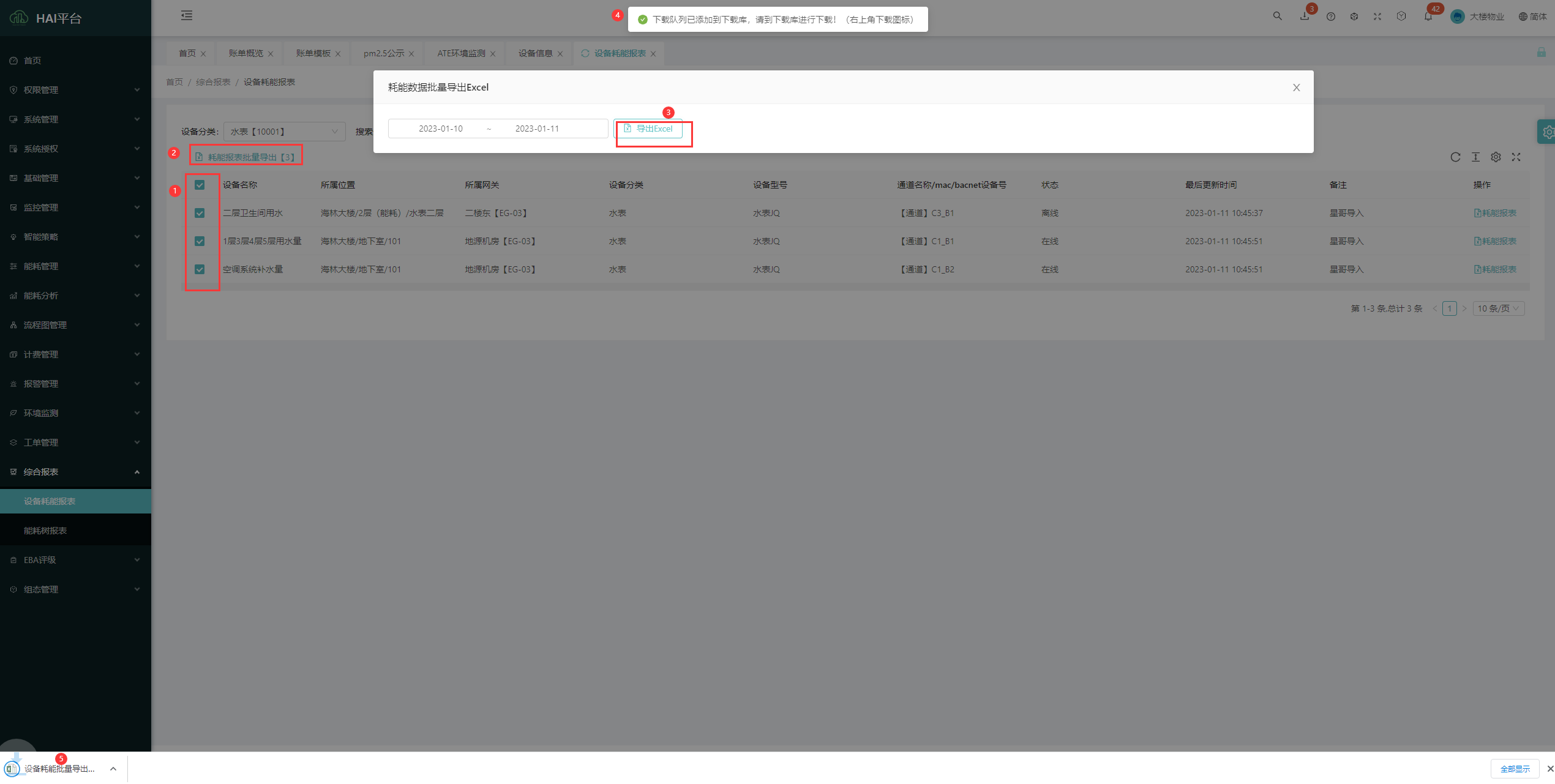Click 耗能报表批量导出【3】 button
Viewport: 1555px width, 784px height.
245,157
